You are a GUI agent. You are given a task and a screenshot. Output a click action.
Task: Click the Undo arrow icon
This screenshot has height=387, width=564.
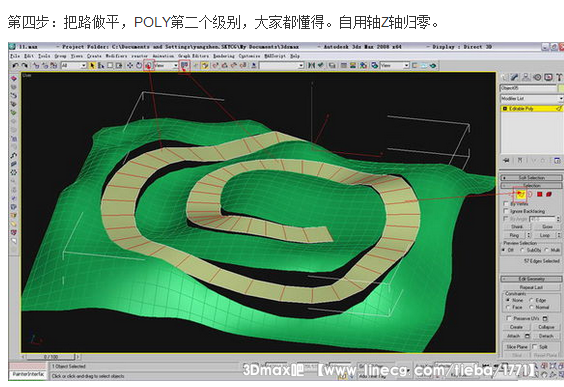pos(15,65)
